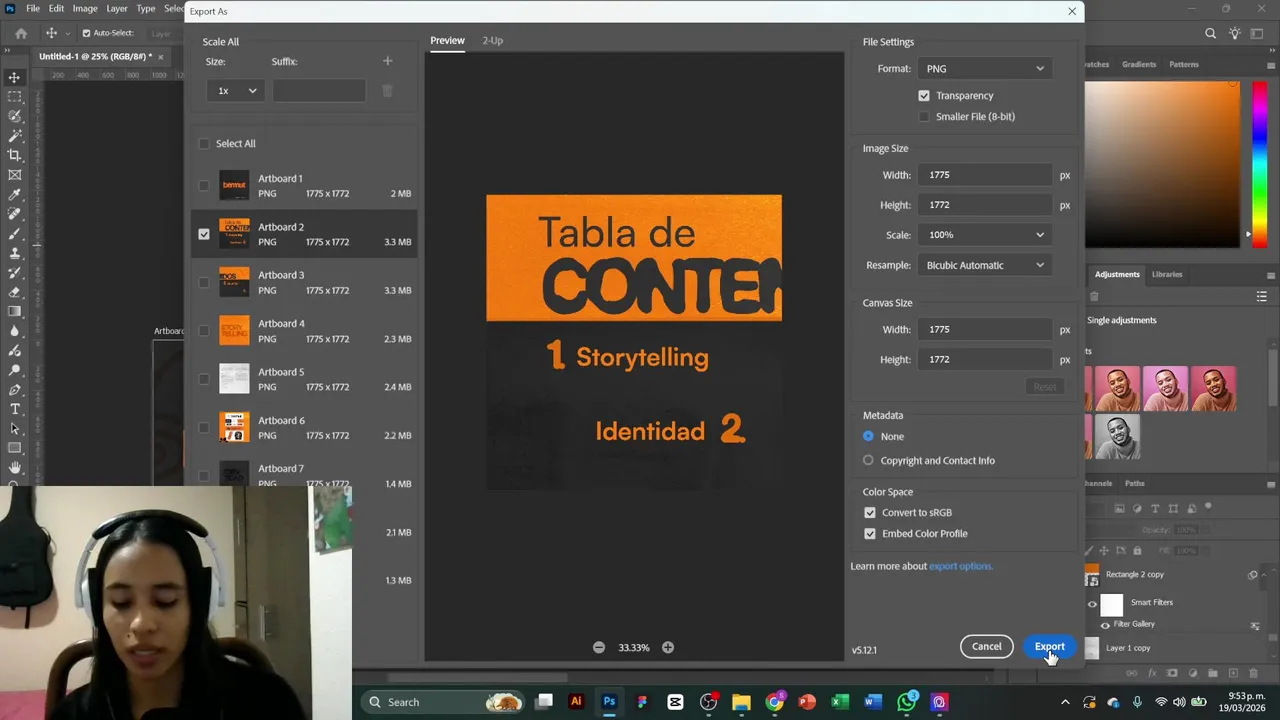The height and width of the screenshot is (720, 1280).
Task: Open Excel from the taskbar
Action: point(840,702)
